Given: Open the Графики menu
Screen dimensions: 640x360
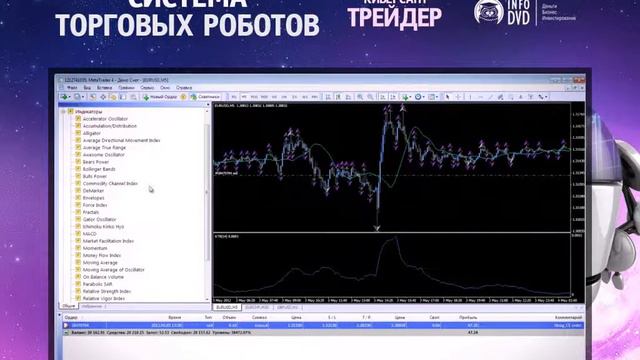Looking at the screenshot, I should coord(126,88).
